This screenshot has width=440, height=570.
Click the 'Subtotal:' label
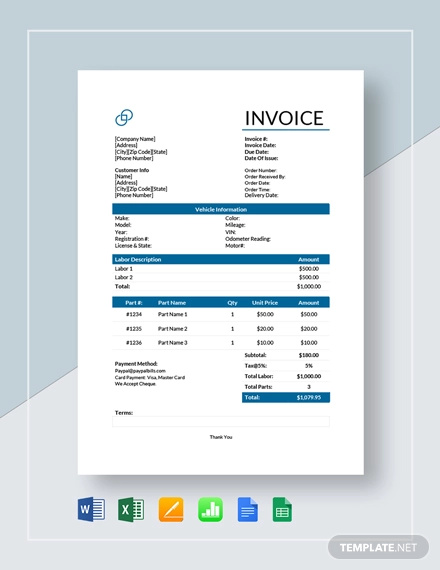tap(255, 355)
